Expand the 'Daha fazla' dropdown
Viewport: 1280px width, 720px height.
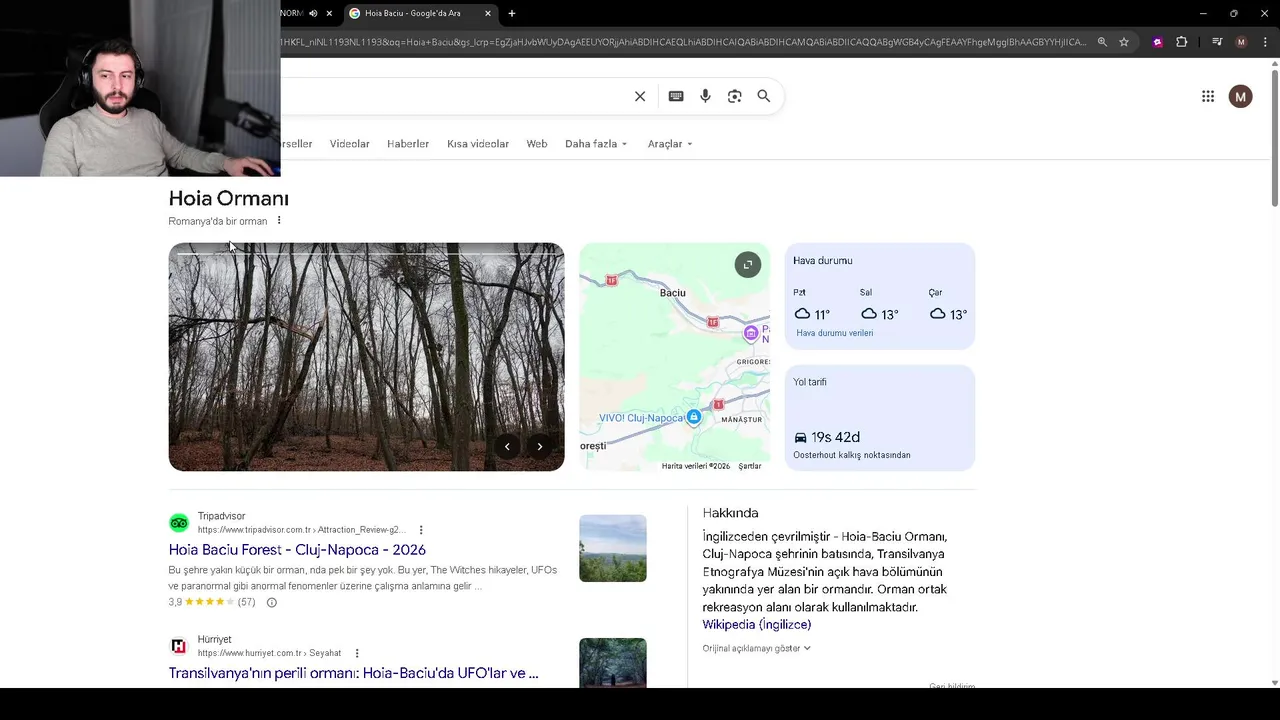596,144
